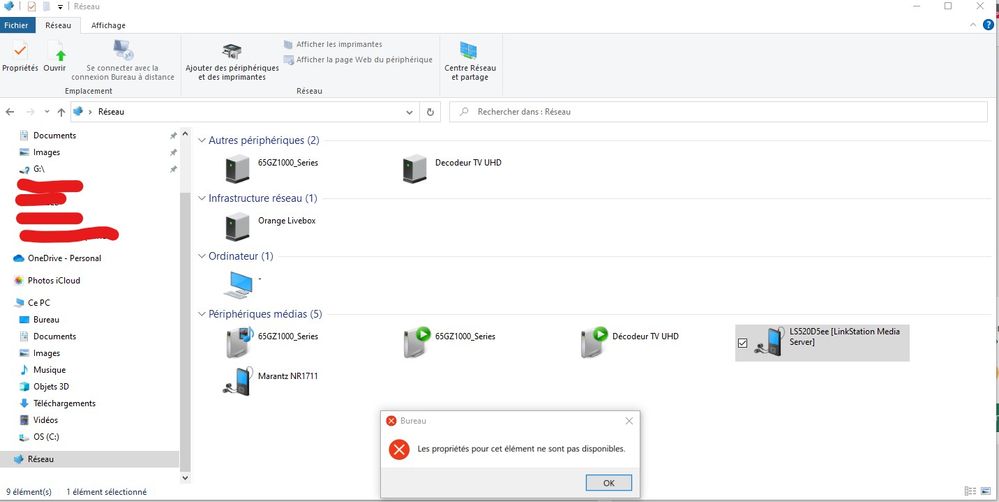Open Centre Réseau et partage

pos(470,60)
